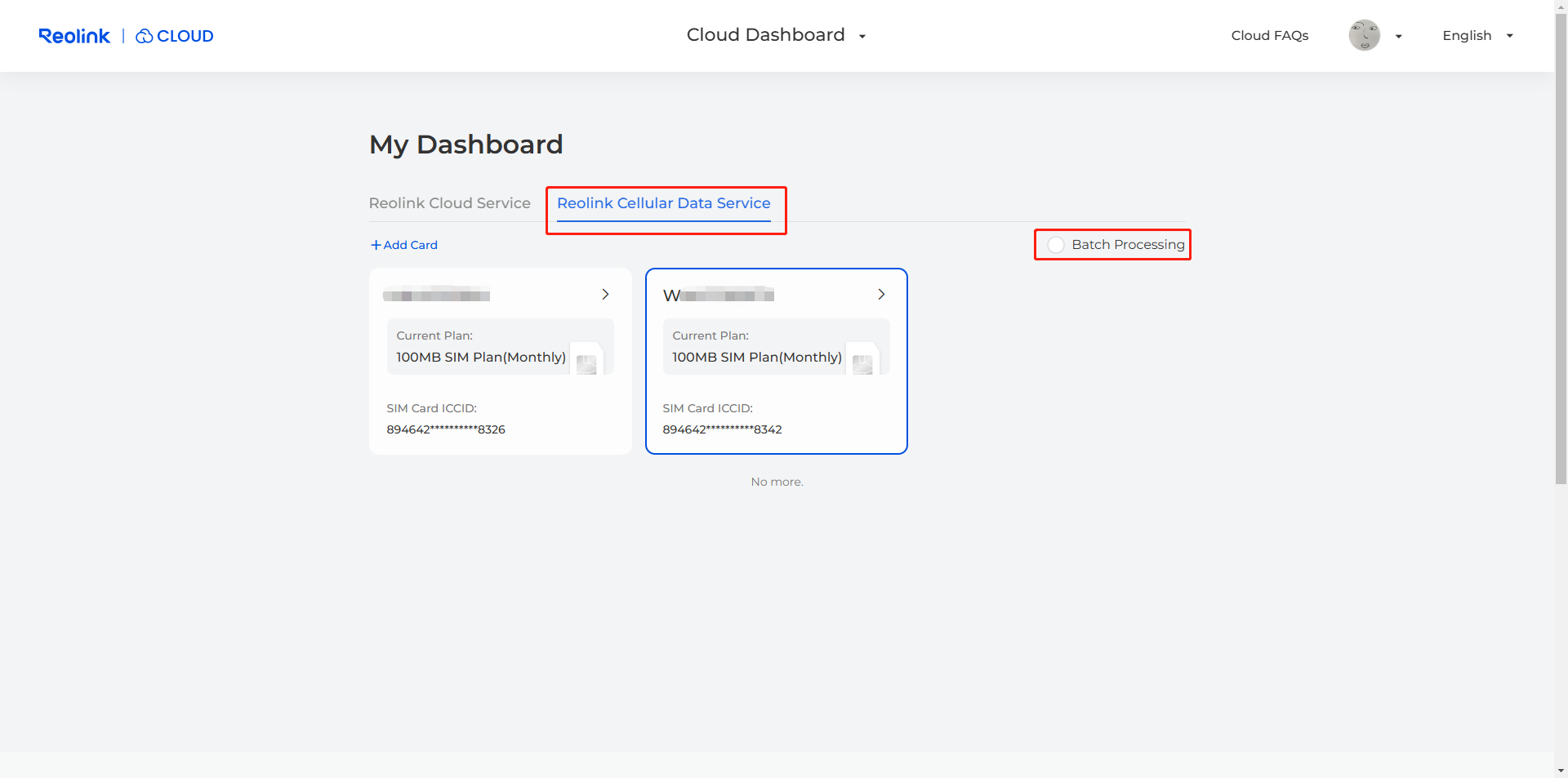The height and width of the screenshot is (778, 1568).
Task: Click 100MB SIM Plan(Monthly) on card 8342
Action: point(757,358)
